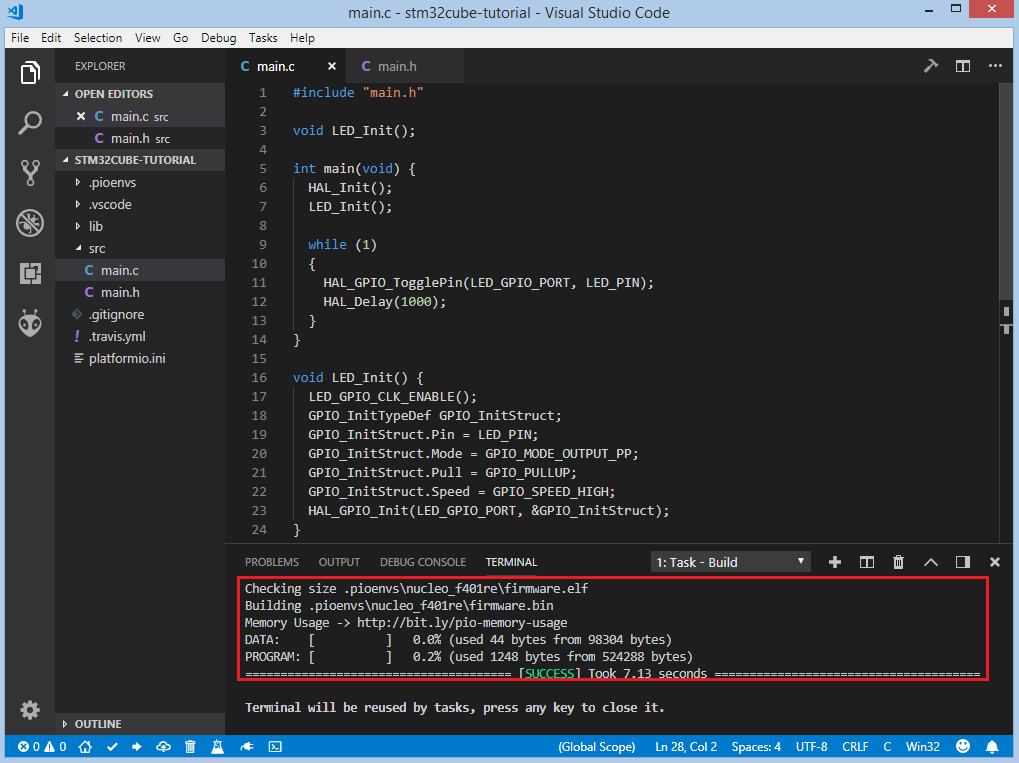Click the (Global Scope) status item
The height and width of the screenshot is (763, 1019).
coord(597,747)
